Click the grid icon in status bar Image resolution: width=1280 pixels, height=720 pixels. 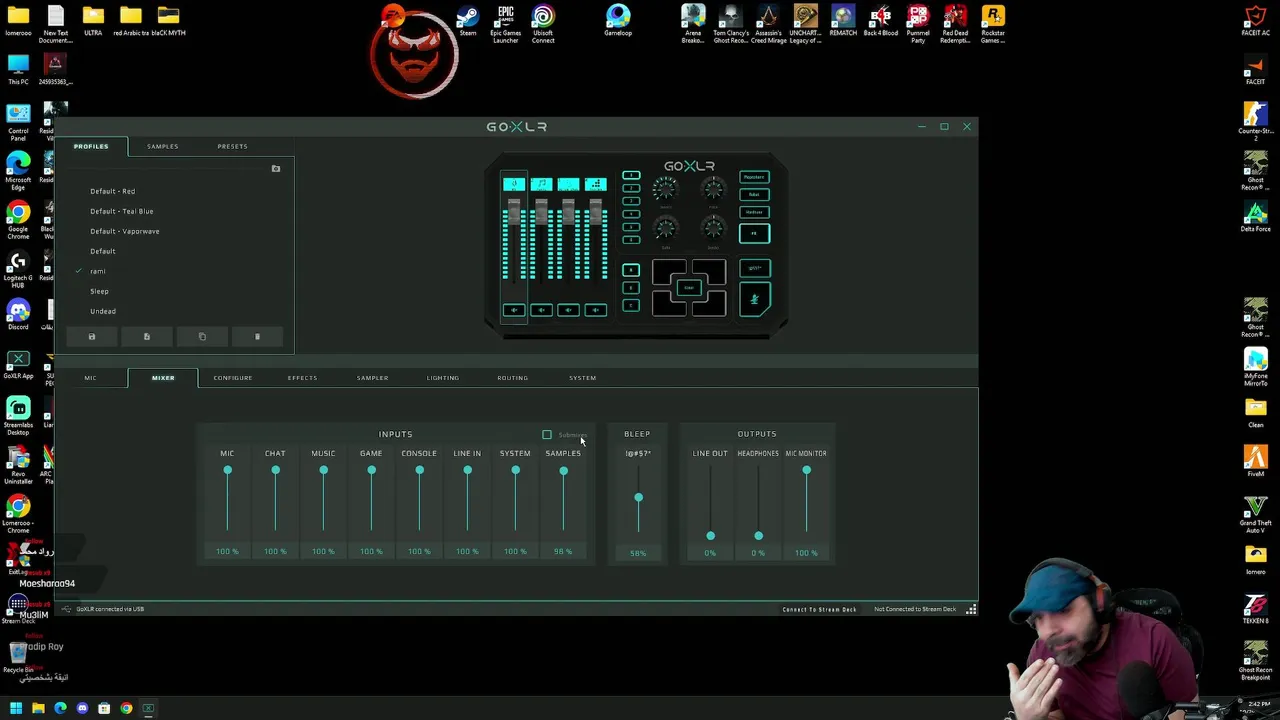(971, 609)
